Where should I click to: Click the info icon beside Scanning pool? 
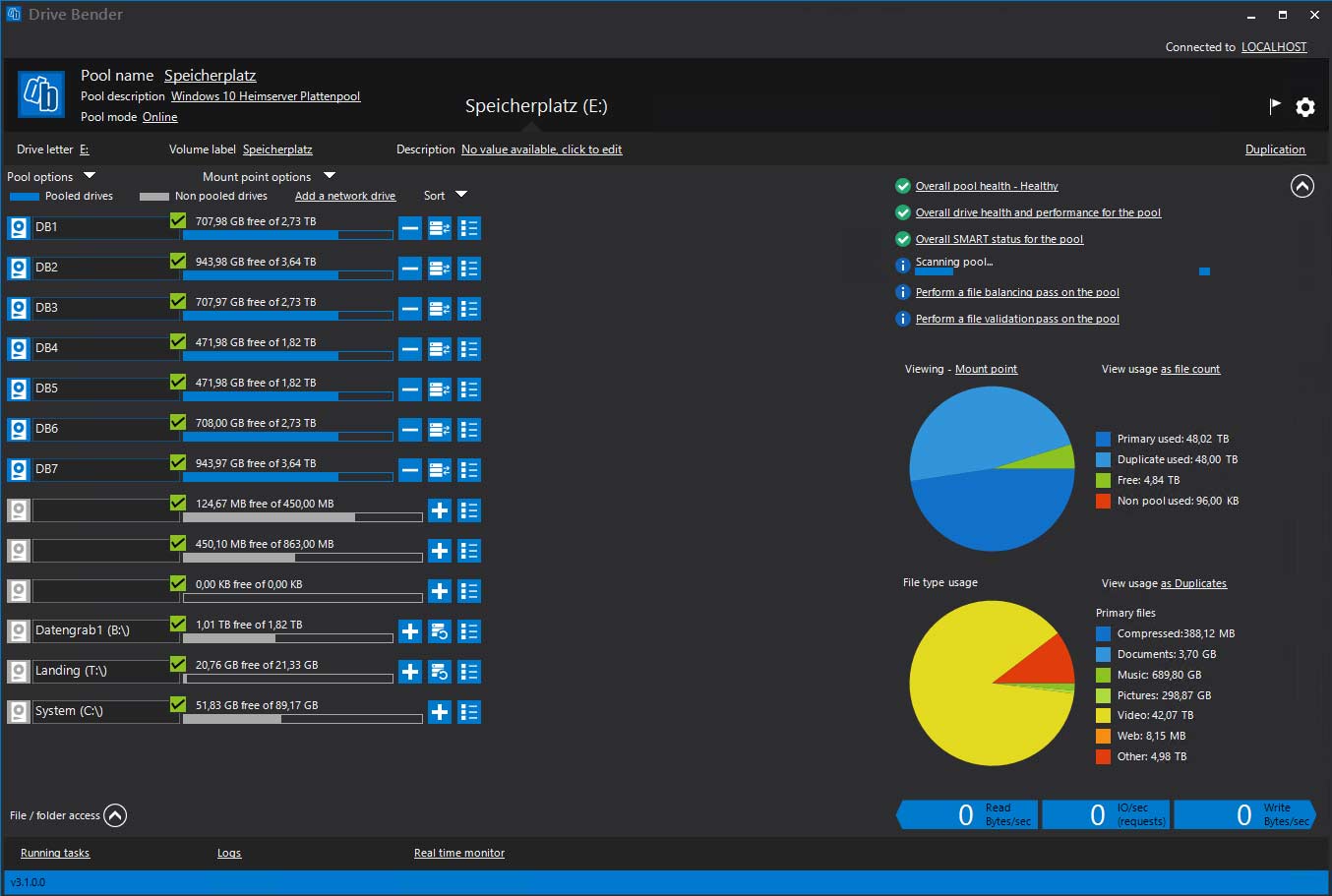pos(902,266)
